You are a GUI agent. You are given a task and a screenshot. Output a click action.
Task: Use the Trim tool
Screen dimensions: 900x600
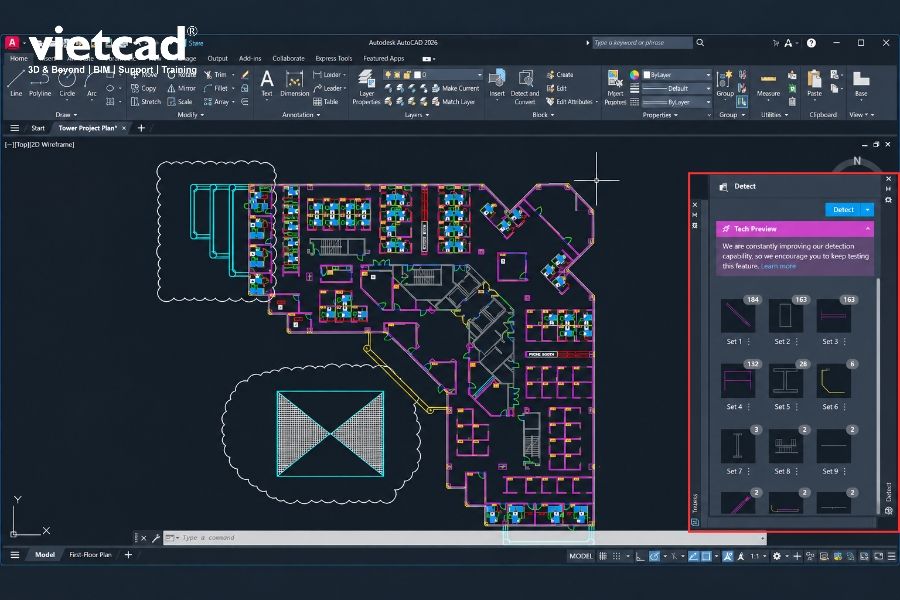(x=216, y=75)
